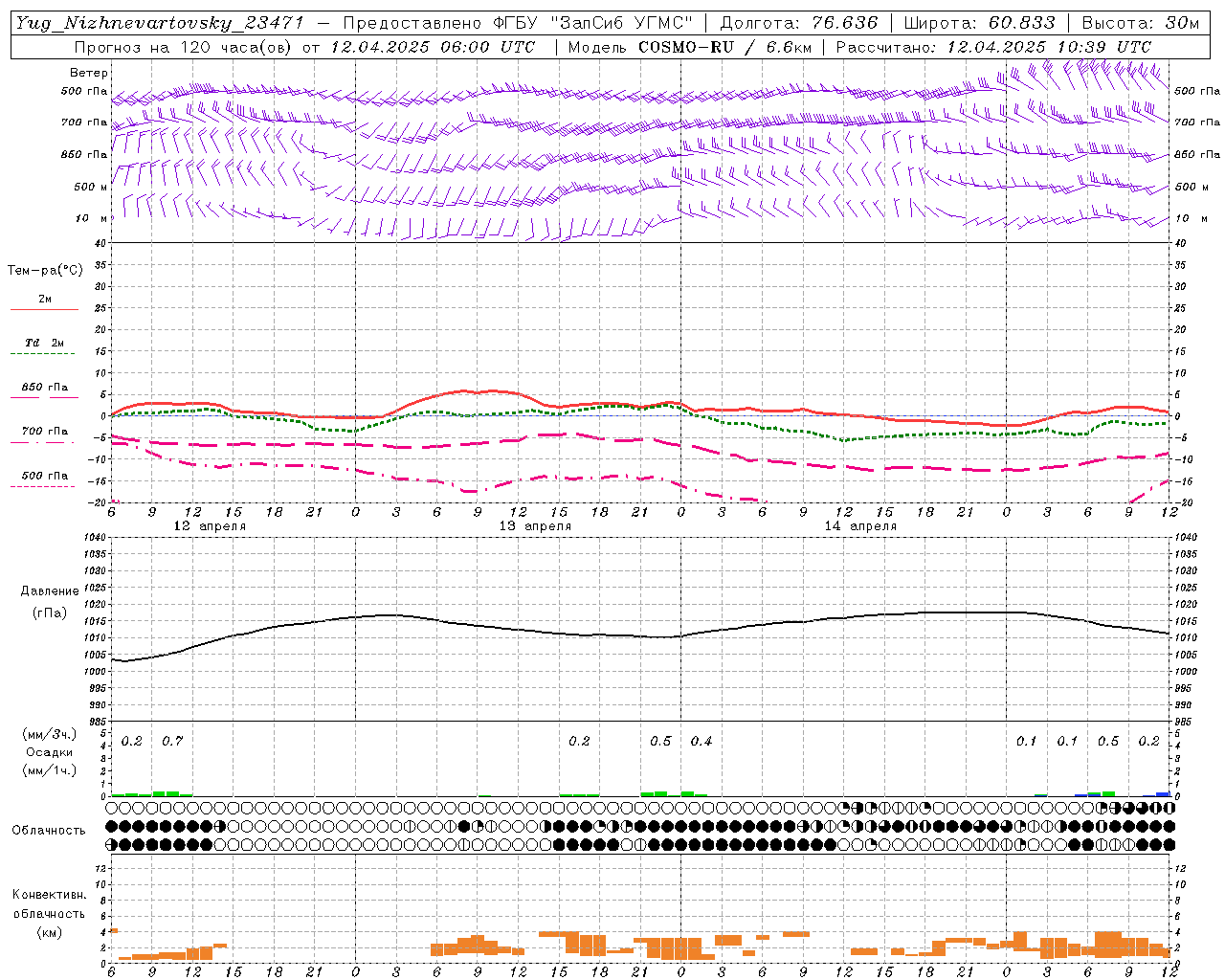1225x980 pixels.
Task: Click the '850 гПа' entry in temperature legend
Action: 45,388
